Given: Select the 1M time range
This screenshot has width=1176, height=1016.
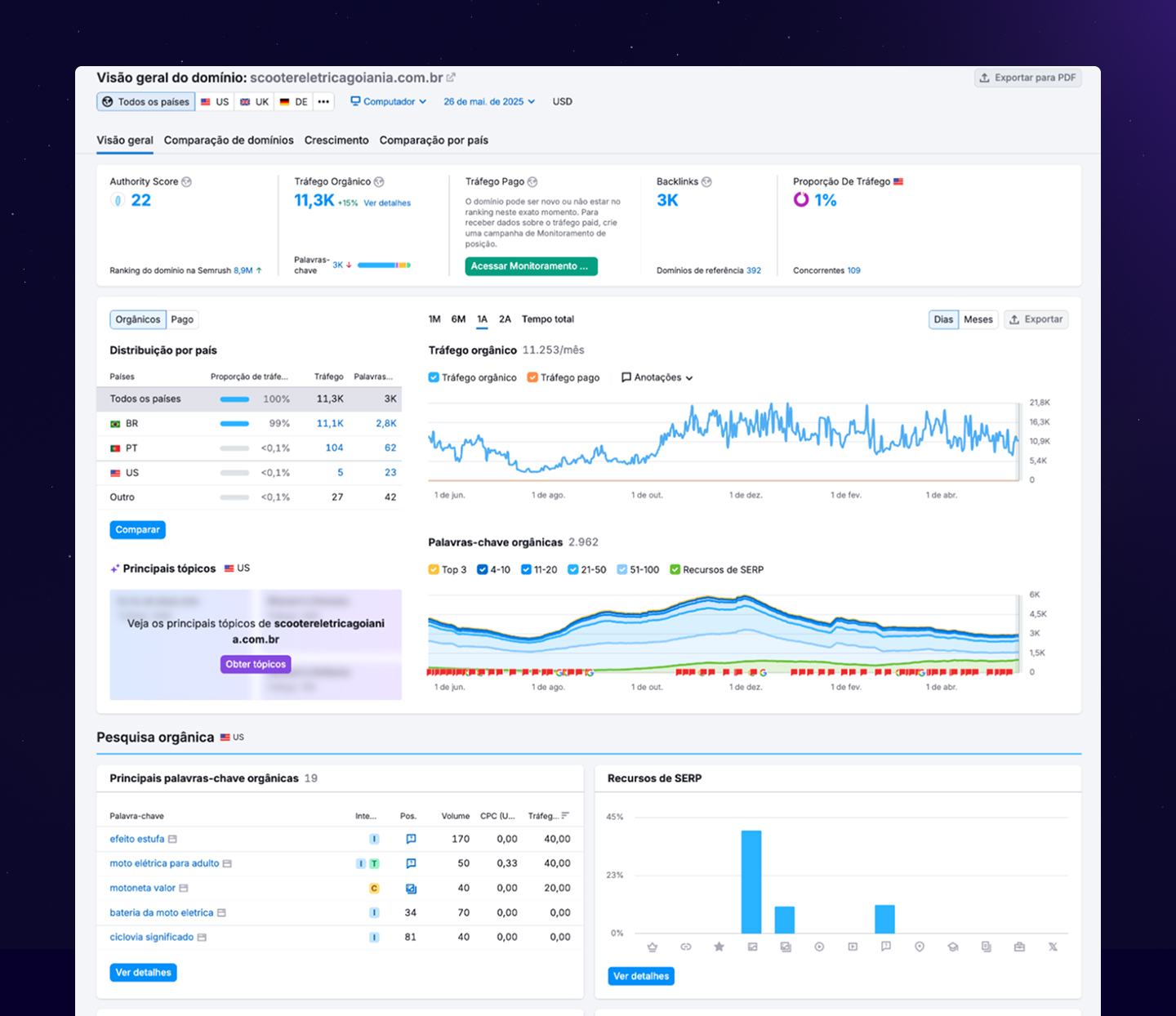Looking at the screenshot, I should click(x=434, y=319).
